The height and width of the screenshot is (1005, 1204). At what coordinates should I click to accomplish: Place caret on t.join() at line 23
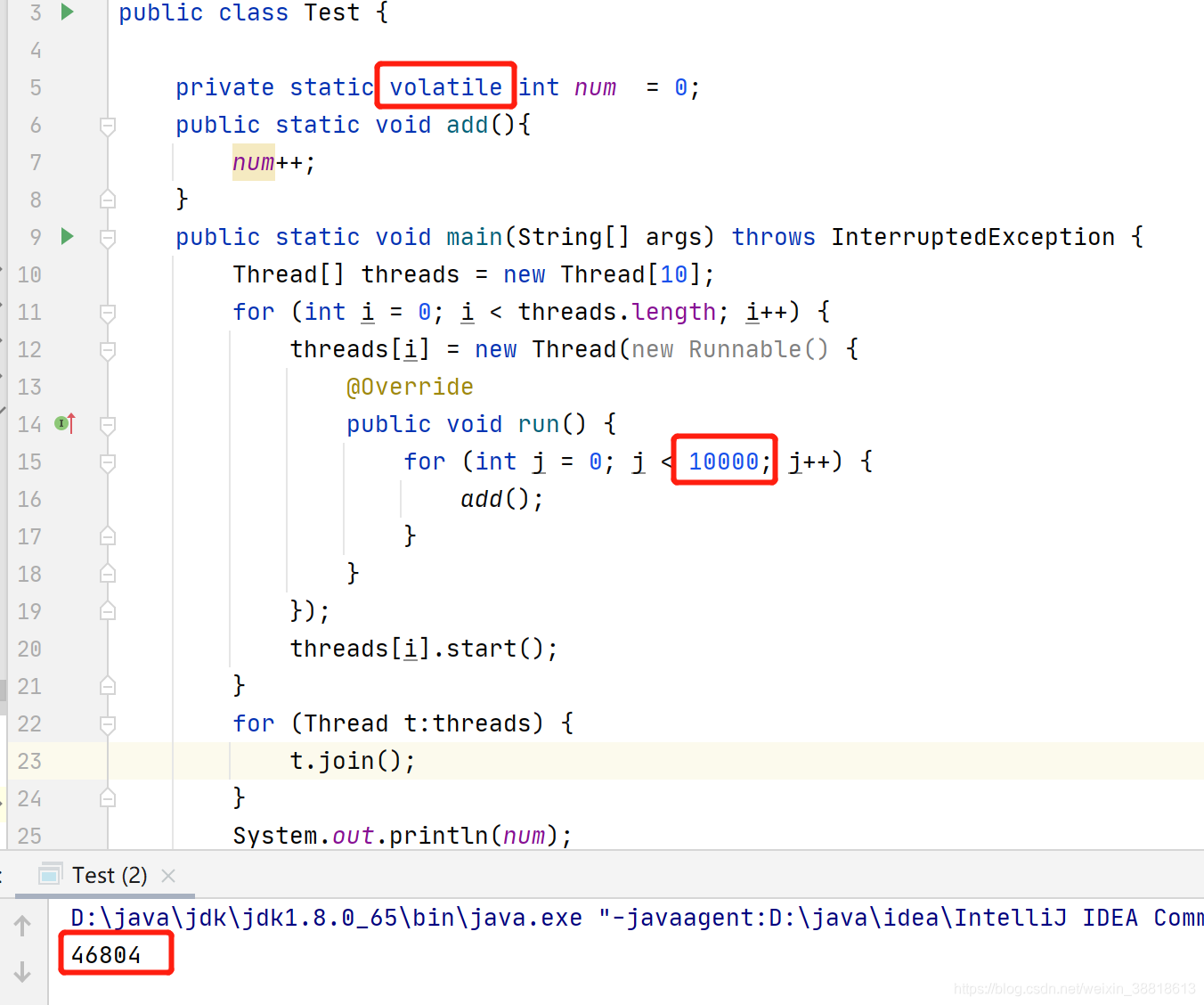tap(353, 761)
